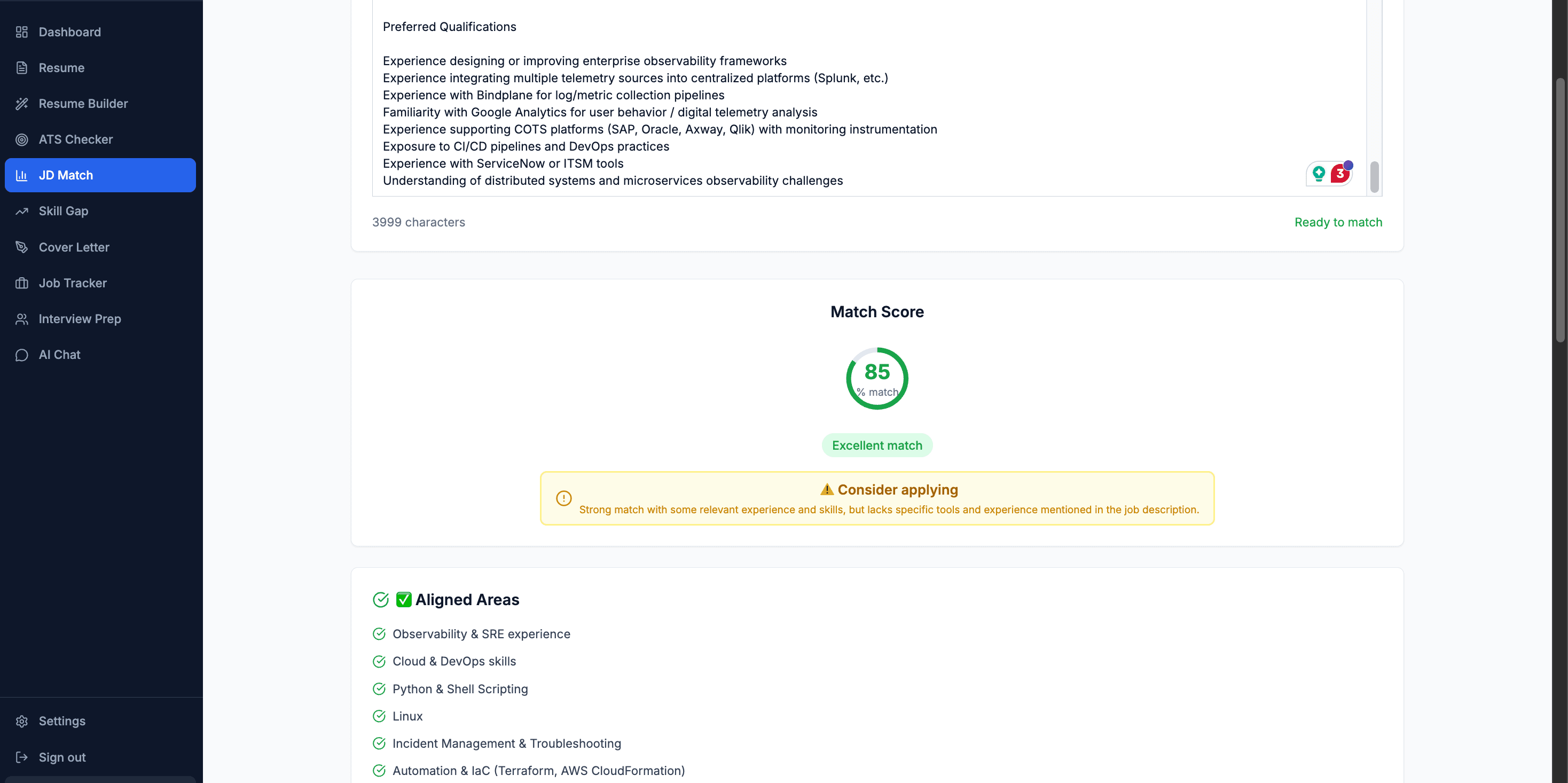Open Resume Builder from sidebar
The width and height of the screenshot is (1568, 783).
point(100,104)
